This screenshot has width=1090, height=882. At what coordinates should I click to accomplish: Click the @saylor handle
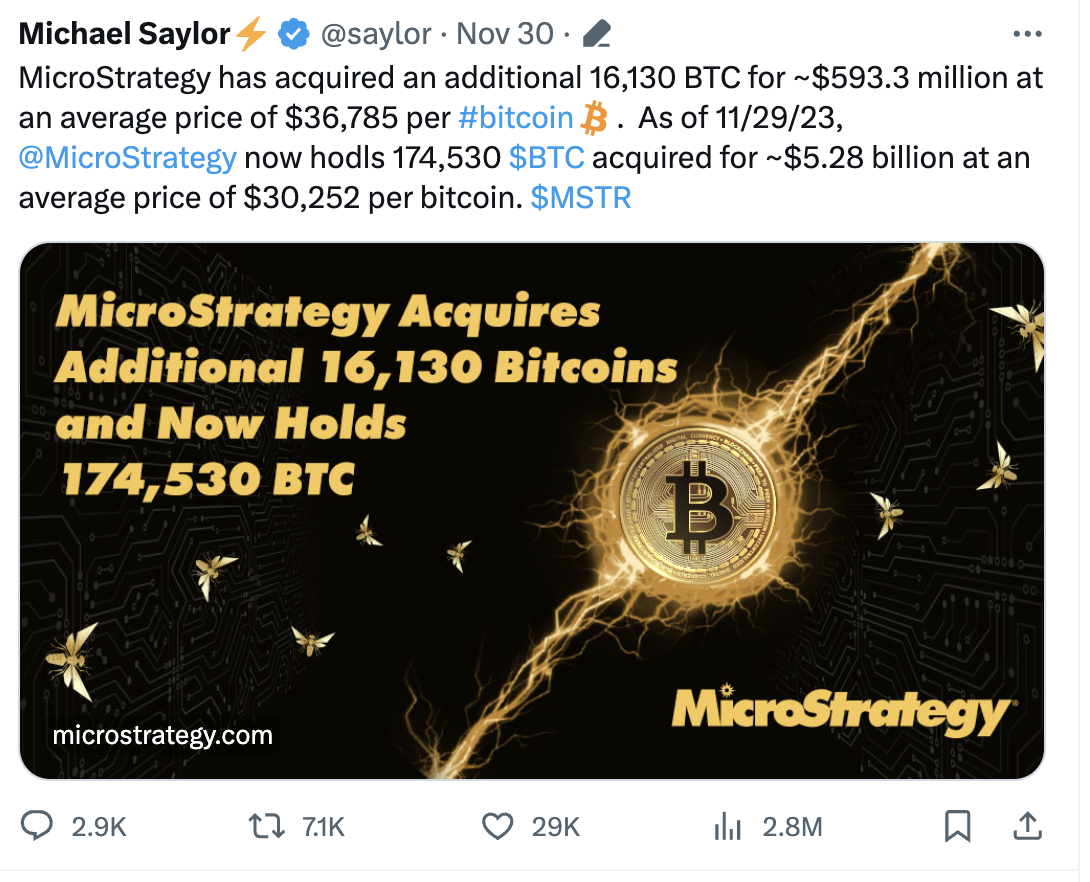click(x=376, y=34)
